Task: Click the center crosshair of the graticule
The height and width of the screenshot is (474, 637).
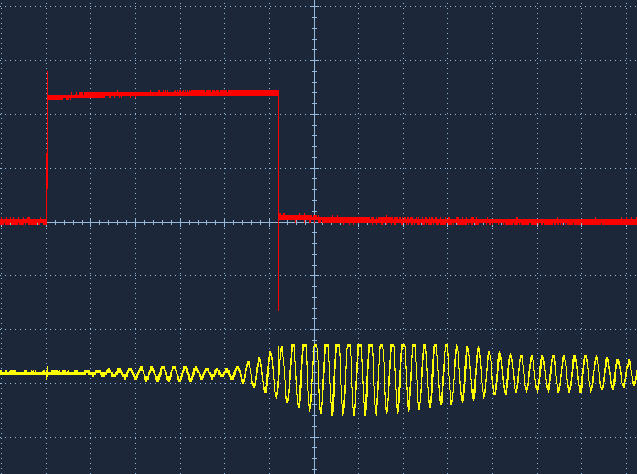Action: pyautogui.click(x=314, y=221)
